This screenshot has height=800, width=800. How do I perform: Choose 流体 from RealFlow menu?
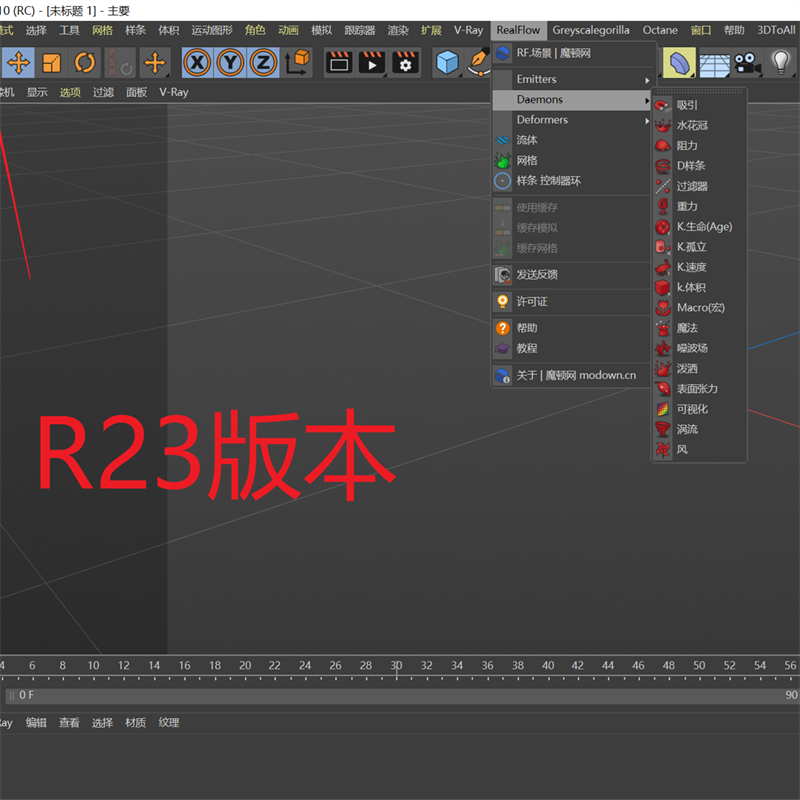pos(572,140)
